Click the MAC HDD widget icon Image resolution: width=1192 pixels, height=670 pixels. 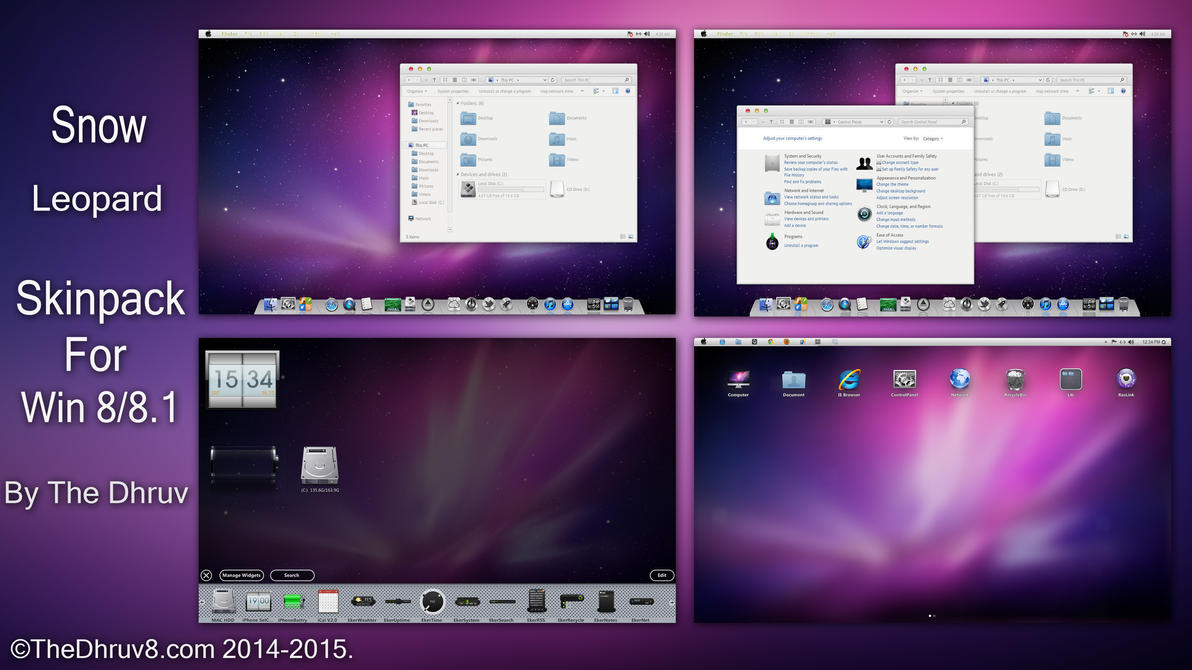click(x=223, y=601)
